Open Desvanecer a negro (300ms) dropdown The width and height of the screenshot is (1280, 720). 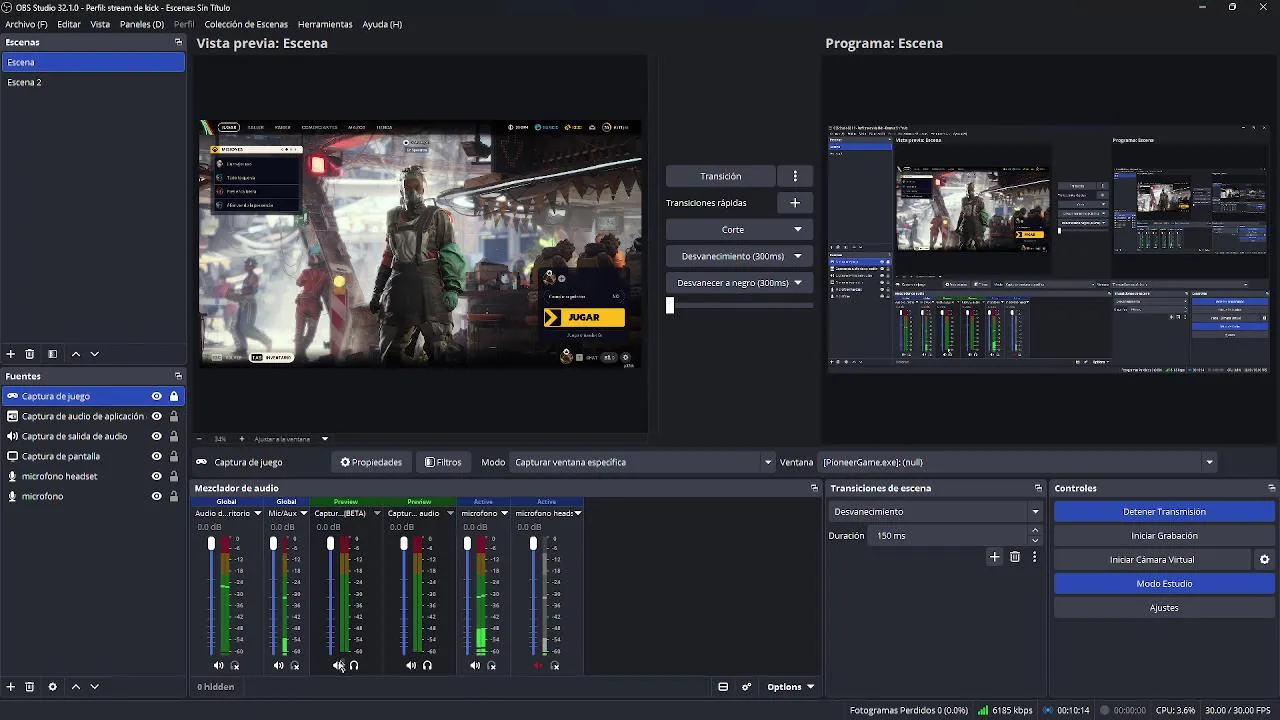click(x=739, y=283)
